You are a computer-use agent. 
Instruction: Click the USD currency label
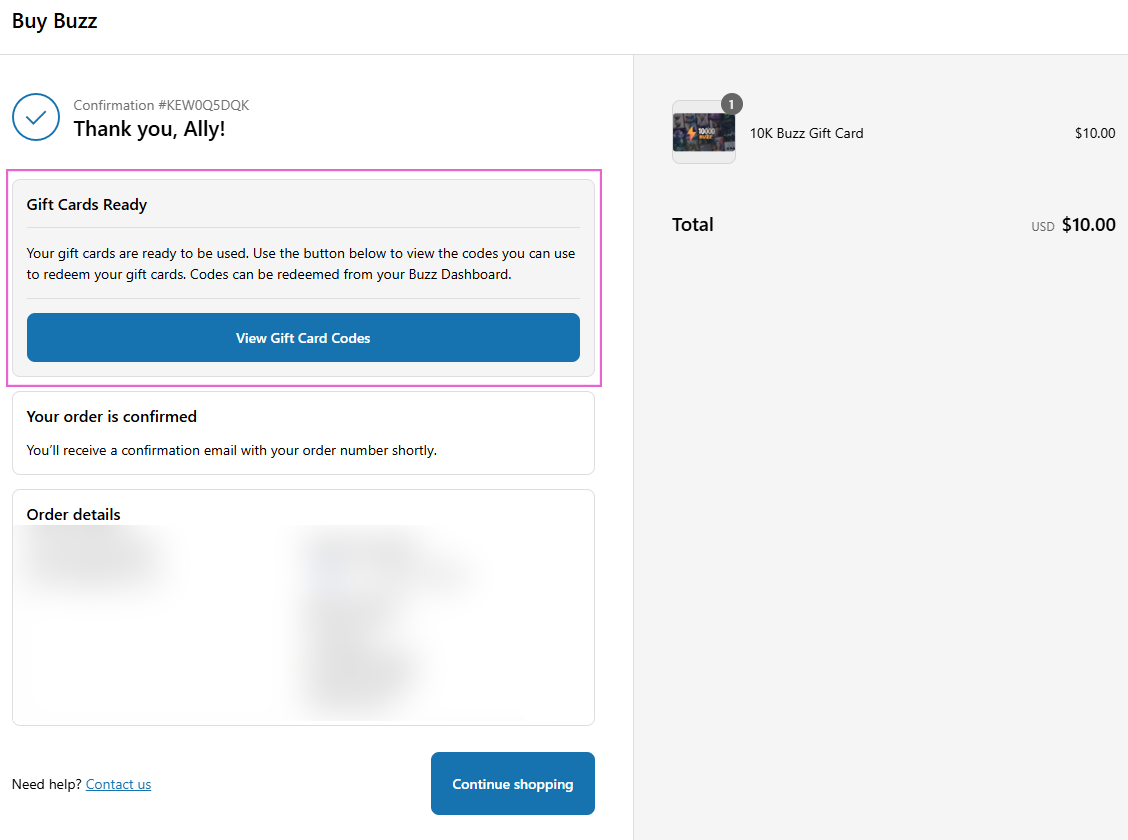[1043, 227]
